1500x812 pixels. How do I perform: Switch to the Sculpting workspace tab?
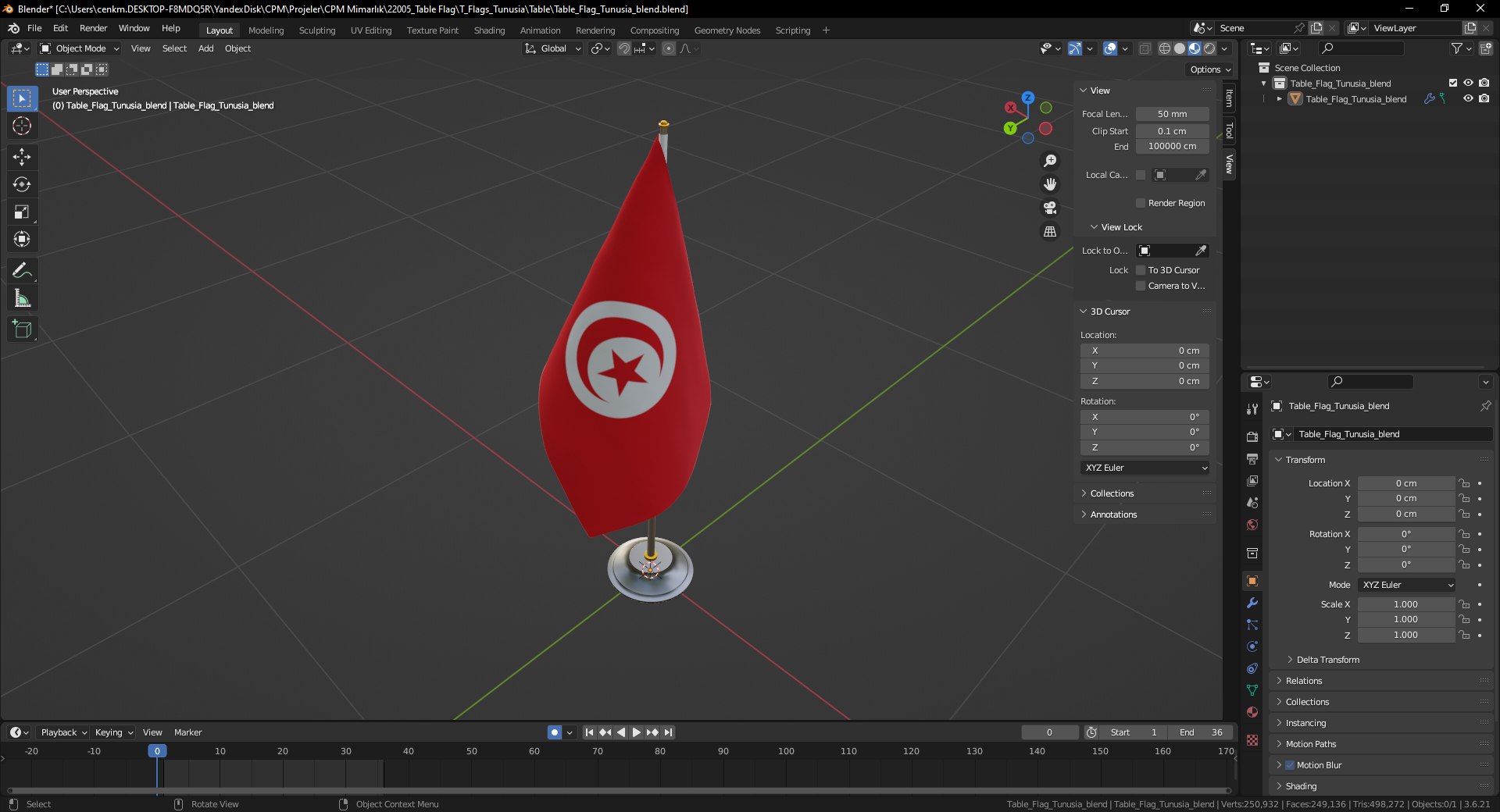(x=317, y=30)
